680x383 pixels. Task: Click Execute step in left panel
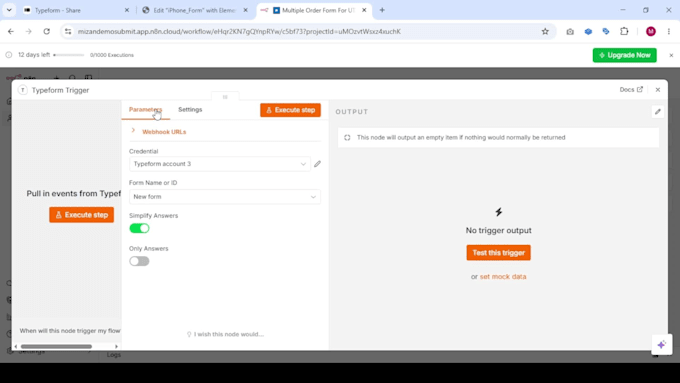coord(82,215)
